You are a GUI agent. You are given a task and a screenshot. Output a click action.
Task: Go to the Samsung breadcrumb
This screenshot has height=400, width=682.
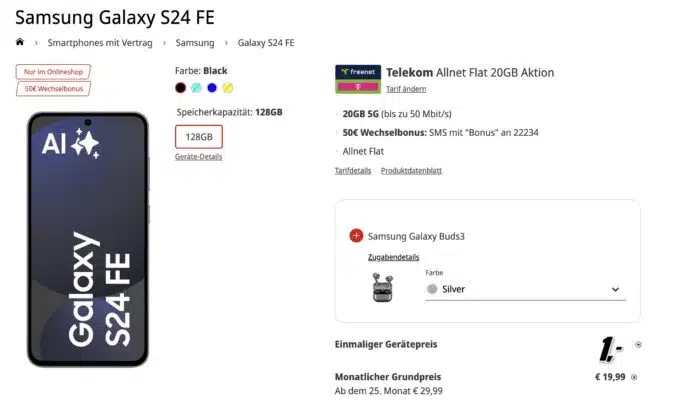pos(195,43)
